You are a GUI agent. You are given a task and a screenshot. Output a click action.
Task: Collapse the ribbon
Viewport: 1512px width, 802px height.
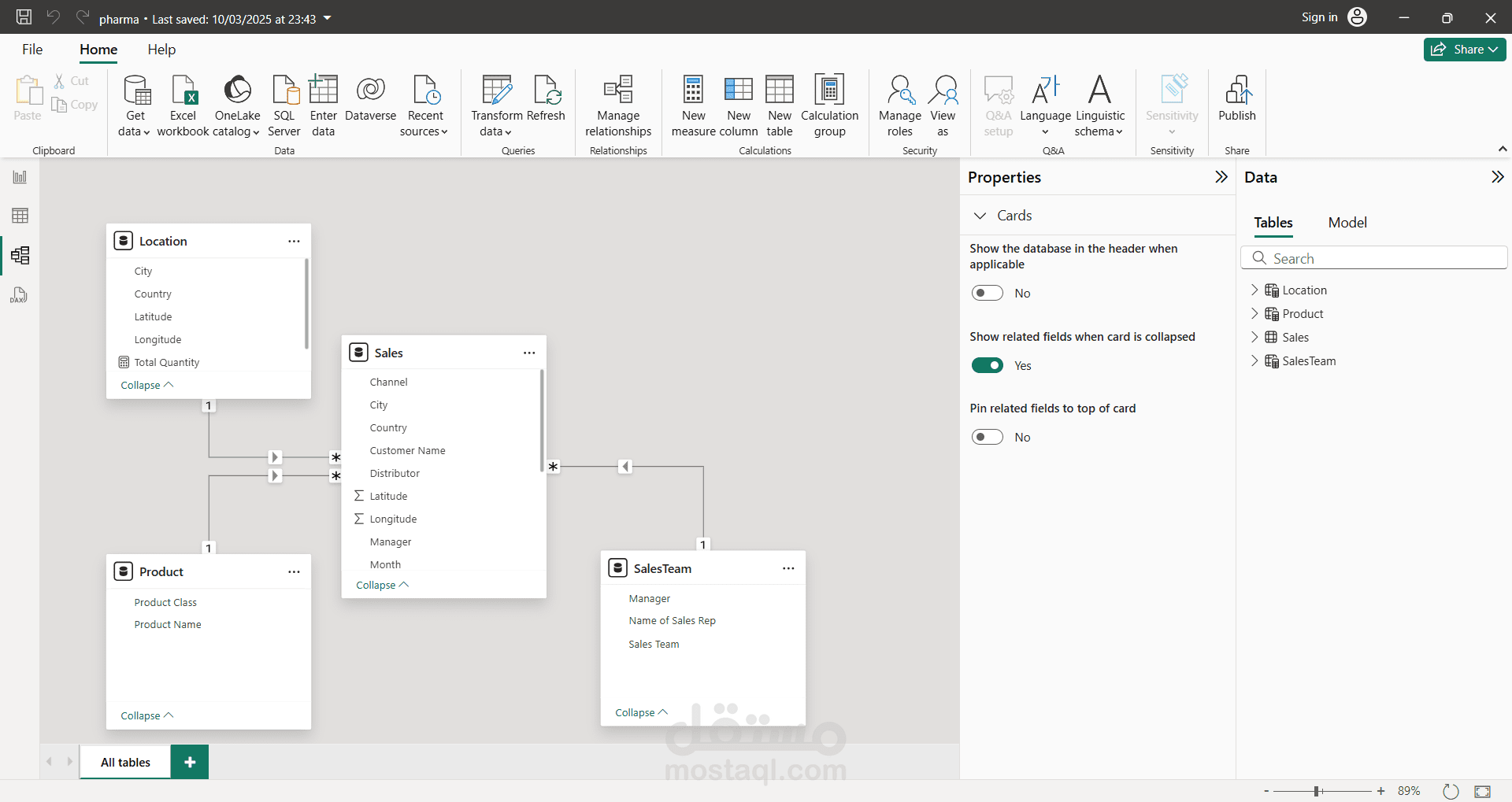click(x=1503, y=149)
